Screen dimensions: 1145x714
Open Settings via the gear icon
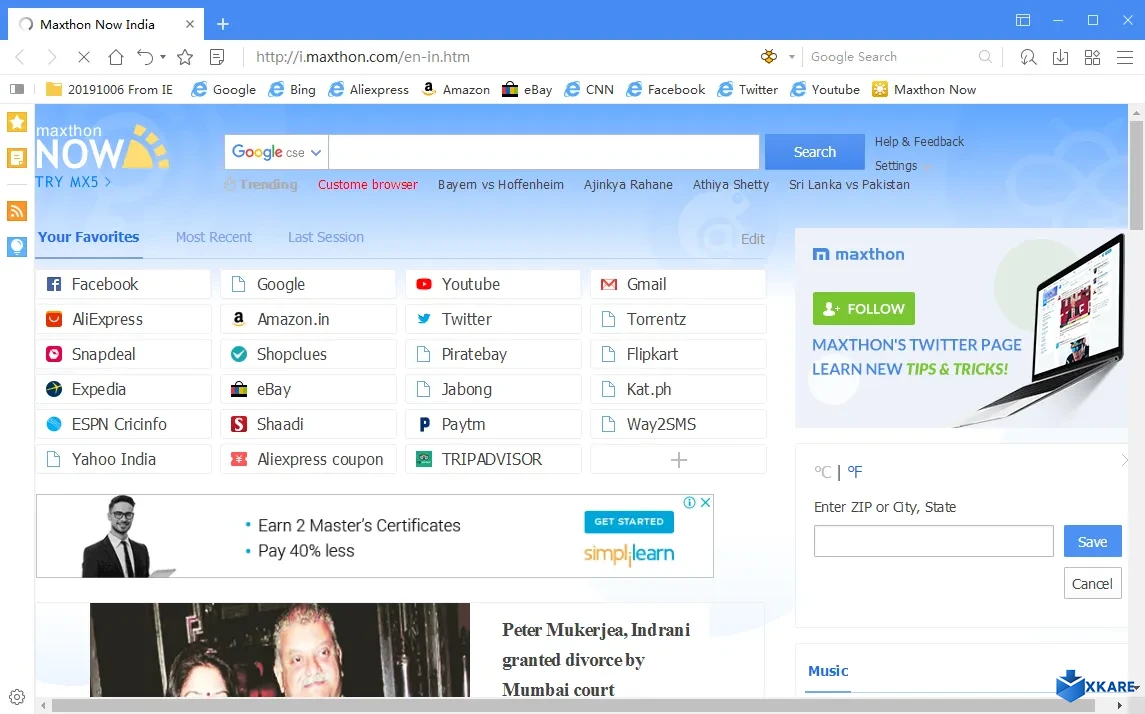pyautogui.click(x=16, y=696)
